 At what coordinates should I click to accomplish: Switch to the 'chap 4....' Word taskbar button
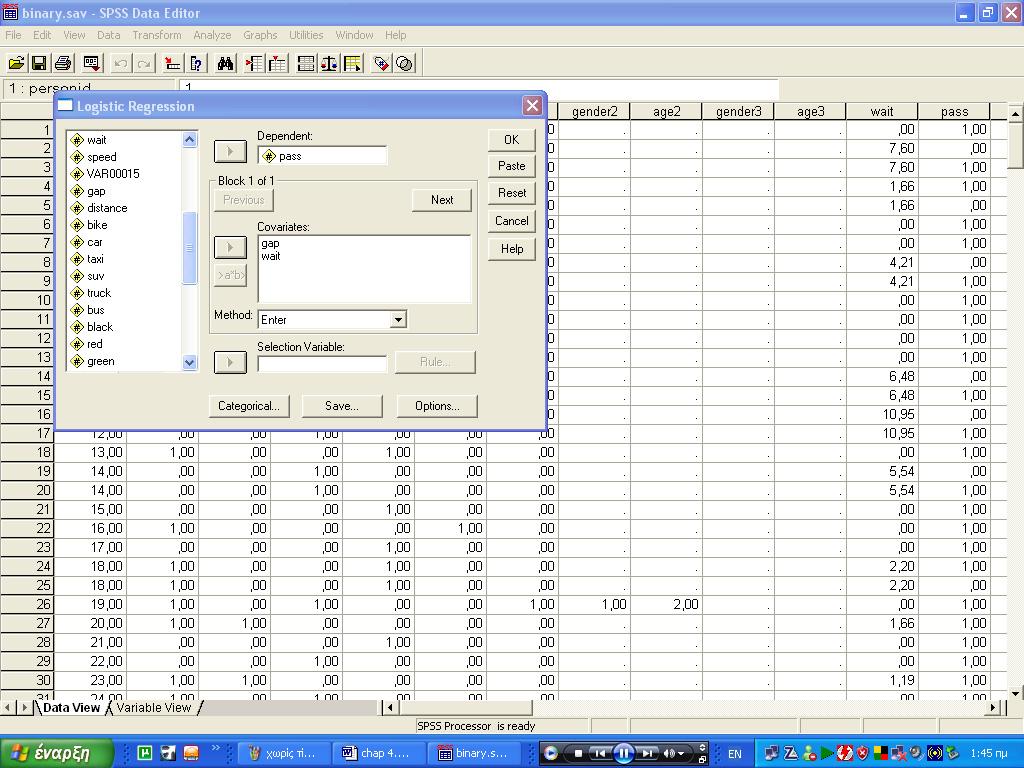tap(379, 754)
